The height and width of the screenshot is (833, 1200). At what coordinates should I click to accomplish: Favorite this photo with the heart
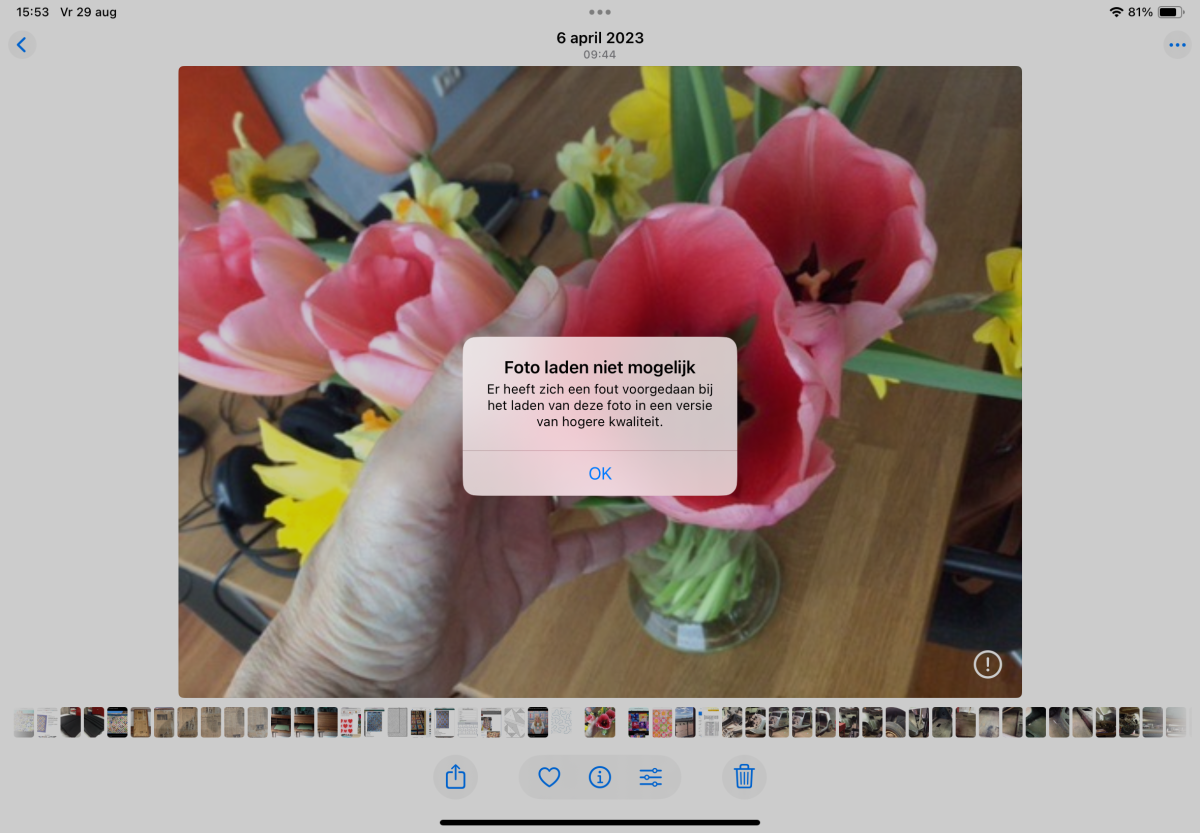pyautogui.click(x=549, y=777)
